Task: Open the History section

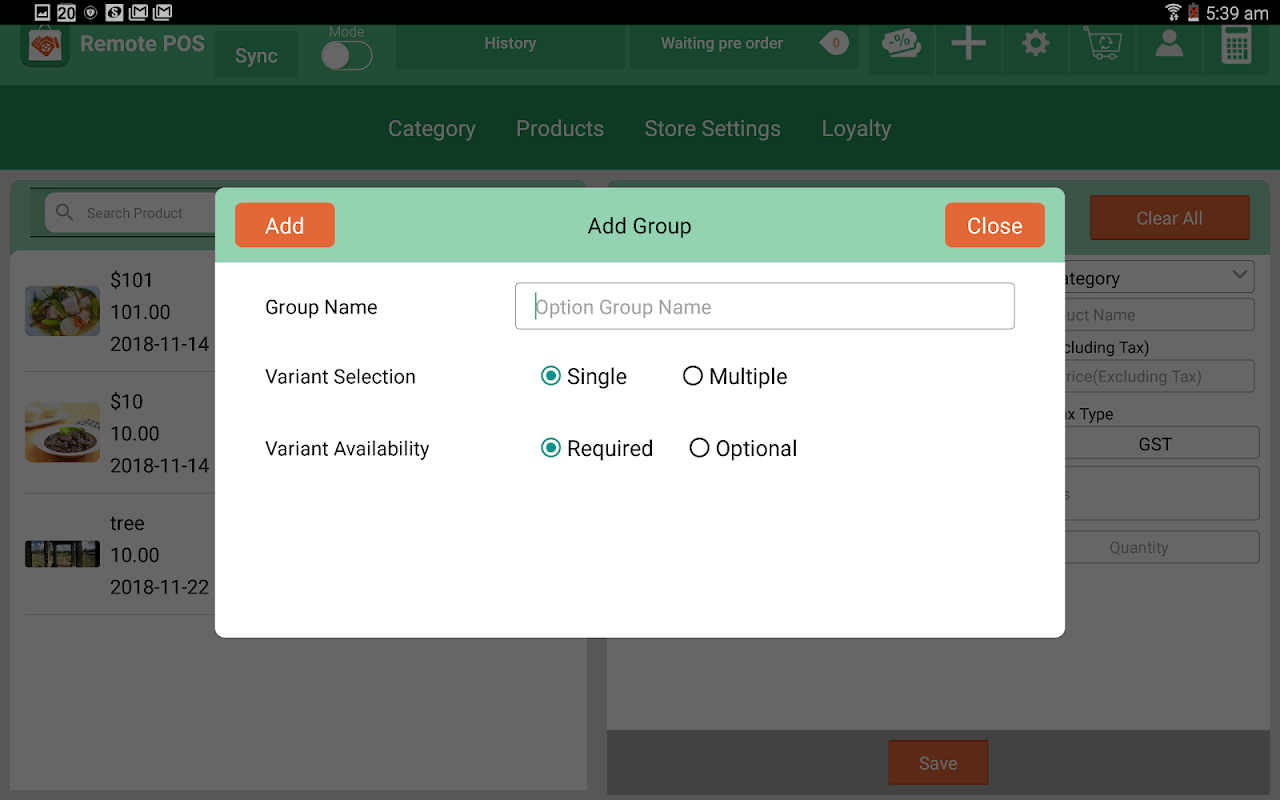Action: coord(510,44)
